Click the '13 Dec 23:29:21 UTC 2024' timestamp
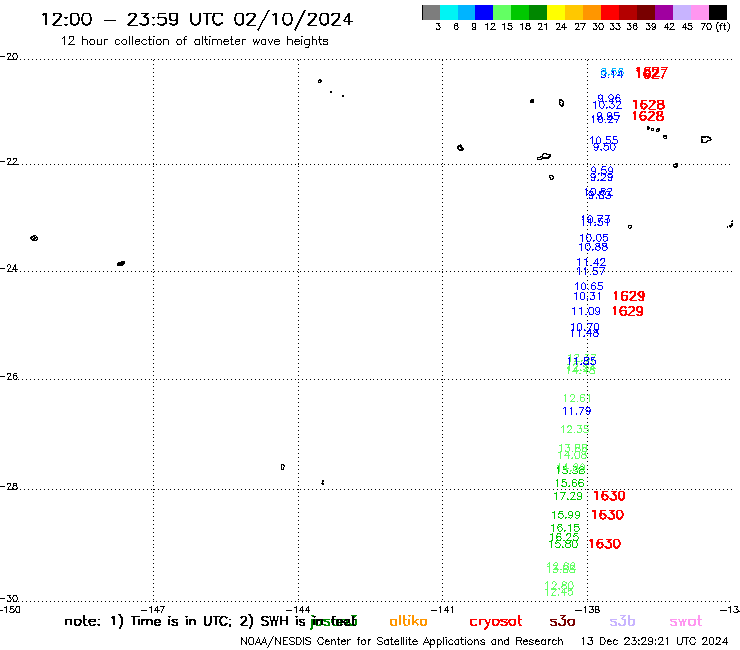Screen dimensions: 740x650 point(655,641)
